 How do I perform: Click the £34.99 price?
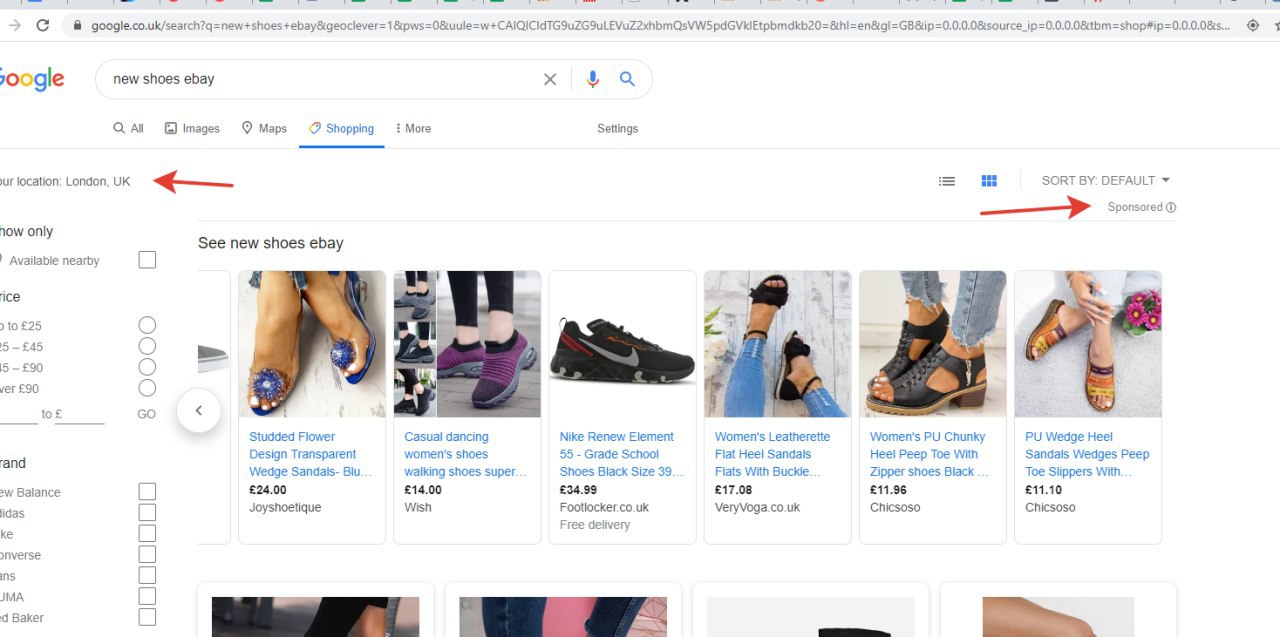pyautogui.click(x=578, y=490)
